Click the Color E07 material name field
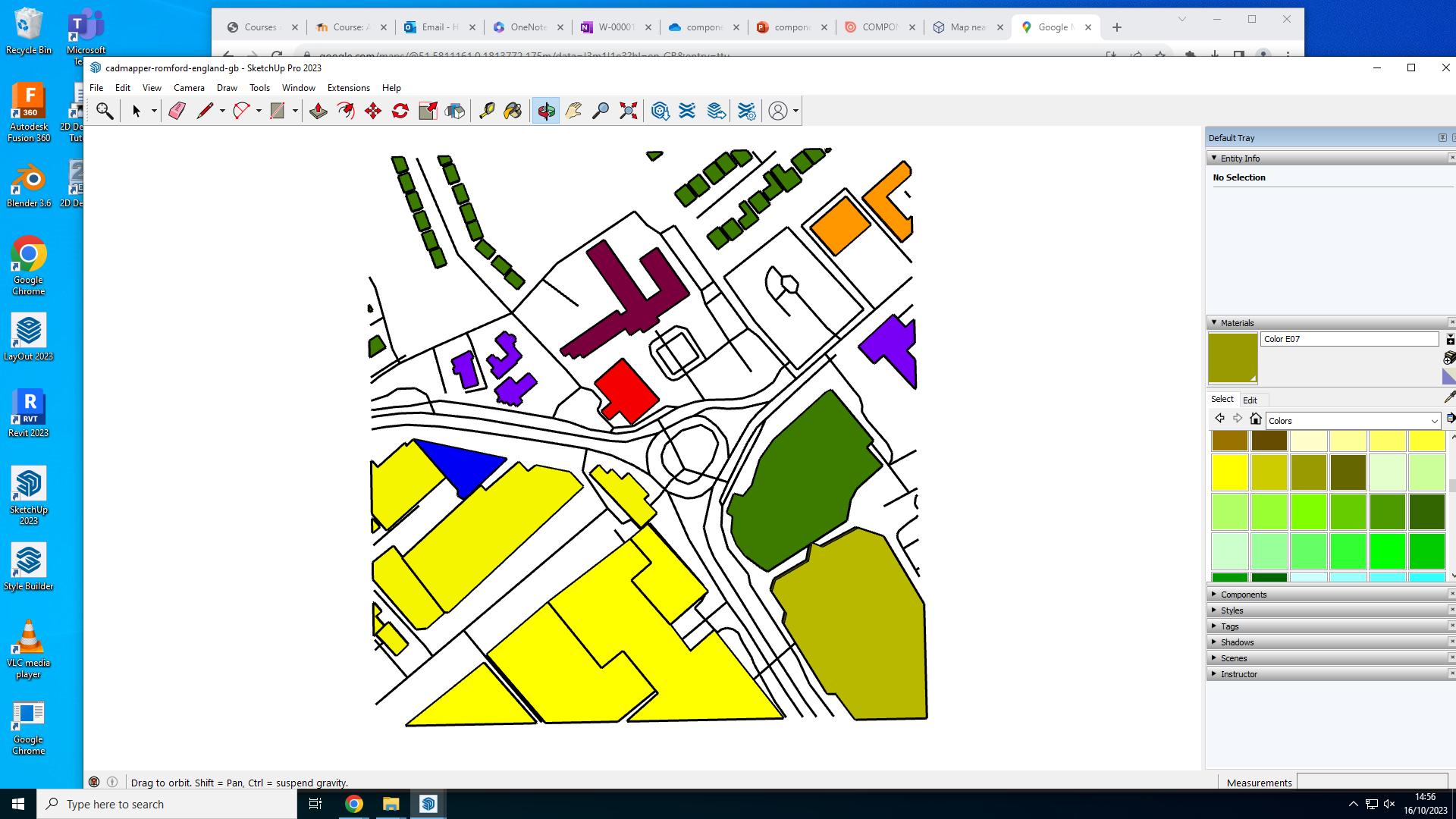Screen dimensions: 1456x819 [x=1348, y=339]
